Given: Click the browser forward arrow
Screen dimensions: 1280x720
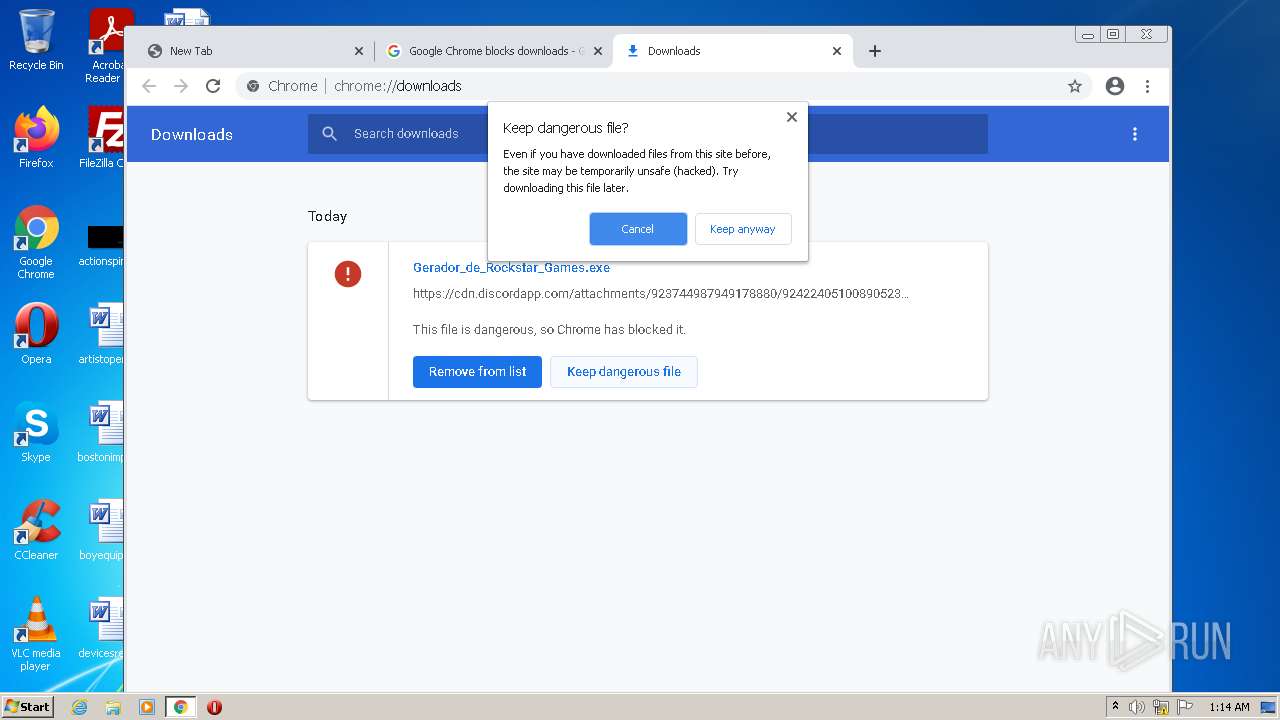Looking at the screenshot, I should tap(181, 86).
